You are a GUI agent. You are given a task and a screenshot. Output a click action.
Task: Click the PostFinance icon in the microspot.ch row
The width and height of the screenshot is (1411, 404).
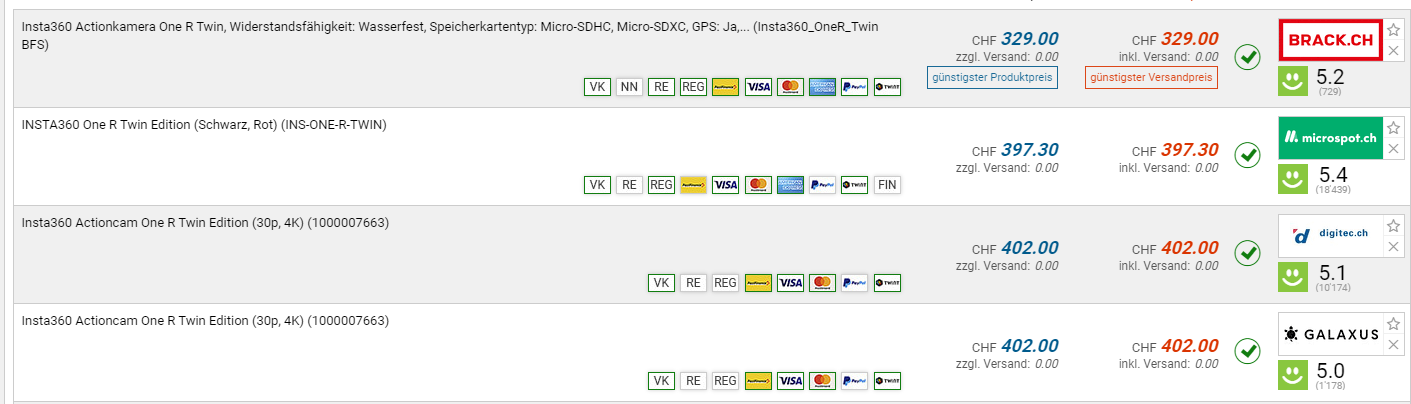tap(693, 185)
